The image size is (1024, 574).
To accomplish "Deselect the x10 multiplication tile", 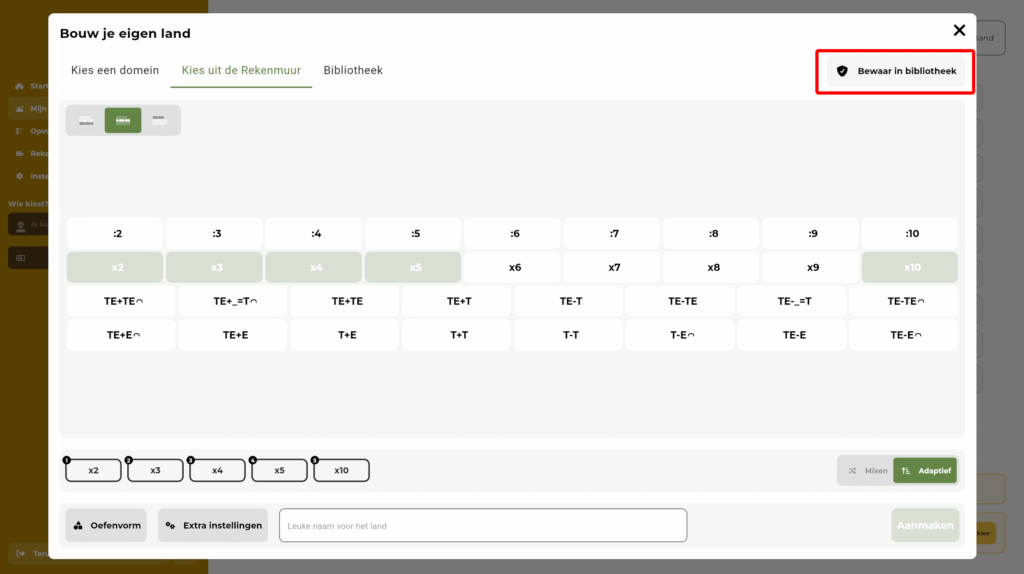I will [911, 267].
